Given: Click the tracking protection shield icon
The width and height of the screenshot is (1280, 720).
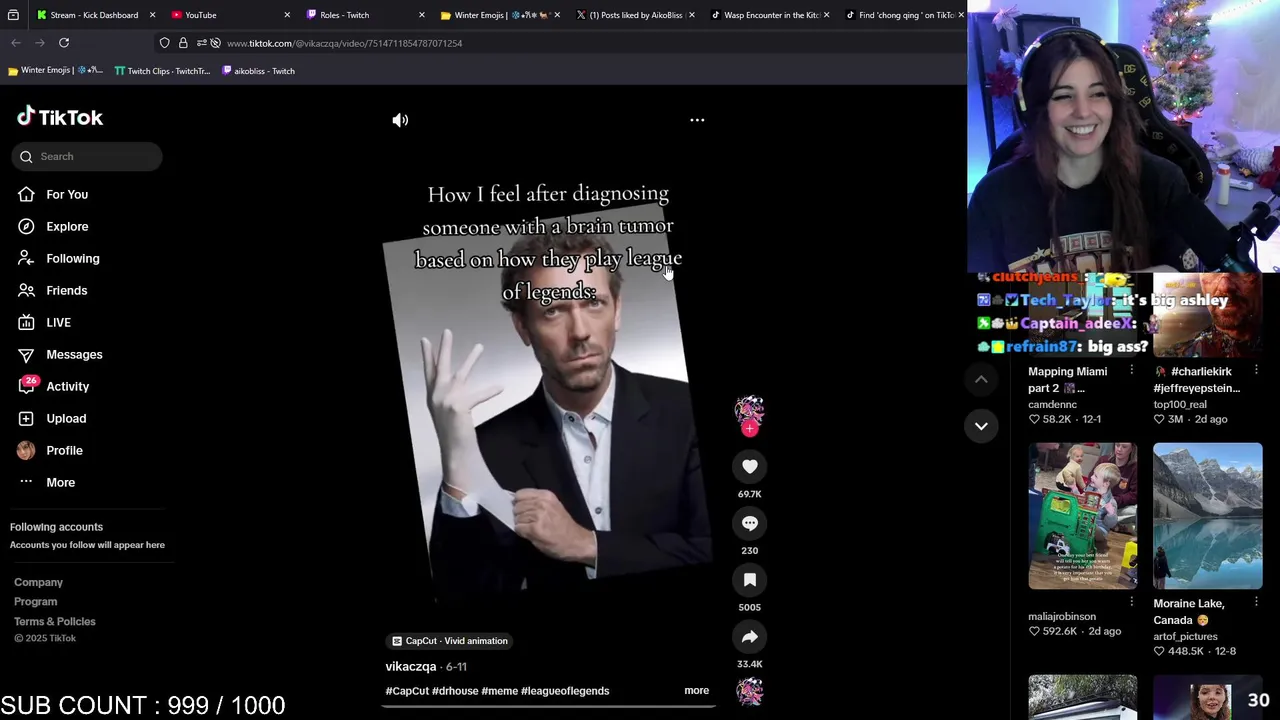Looking at the screenshot, I should pyautogui.click(x=165, y=43).
